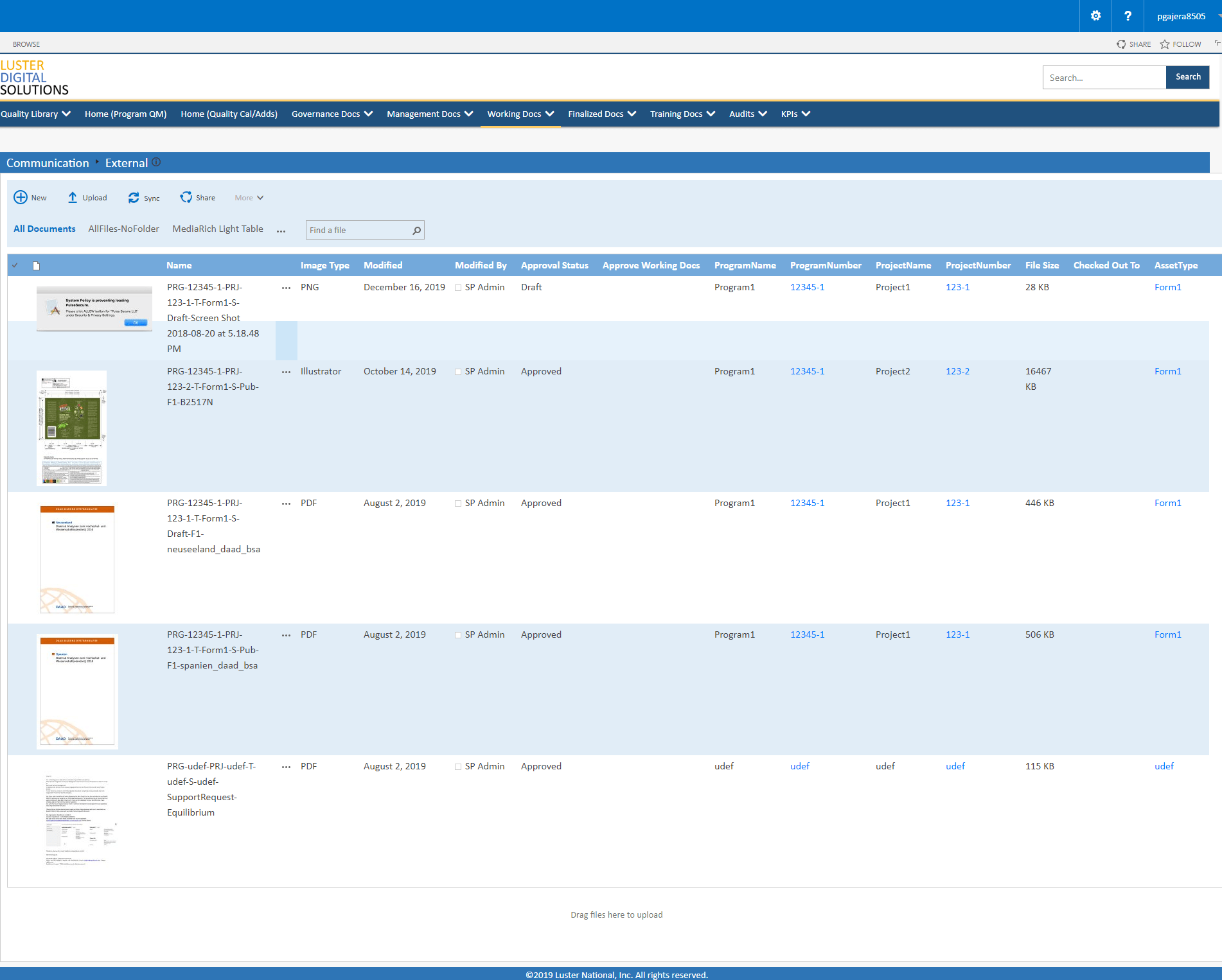Open the pgajera8505 user menu
This screenshot has width=1222, height=980.
[1181, 16]
